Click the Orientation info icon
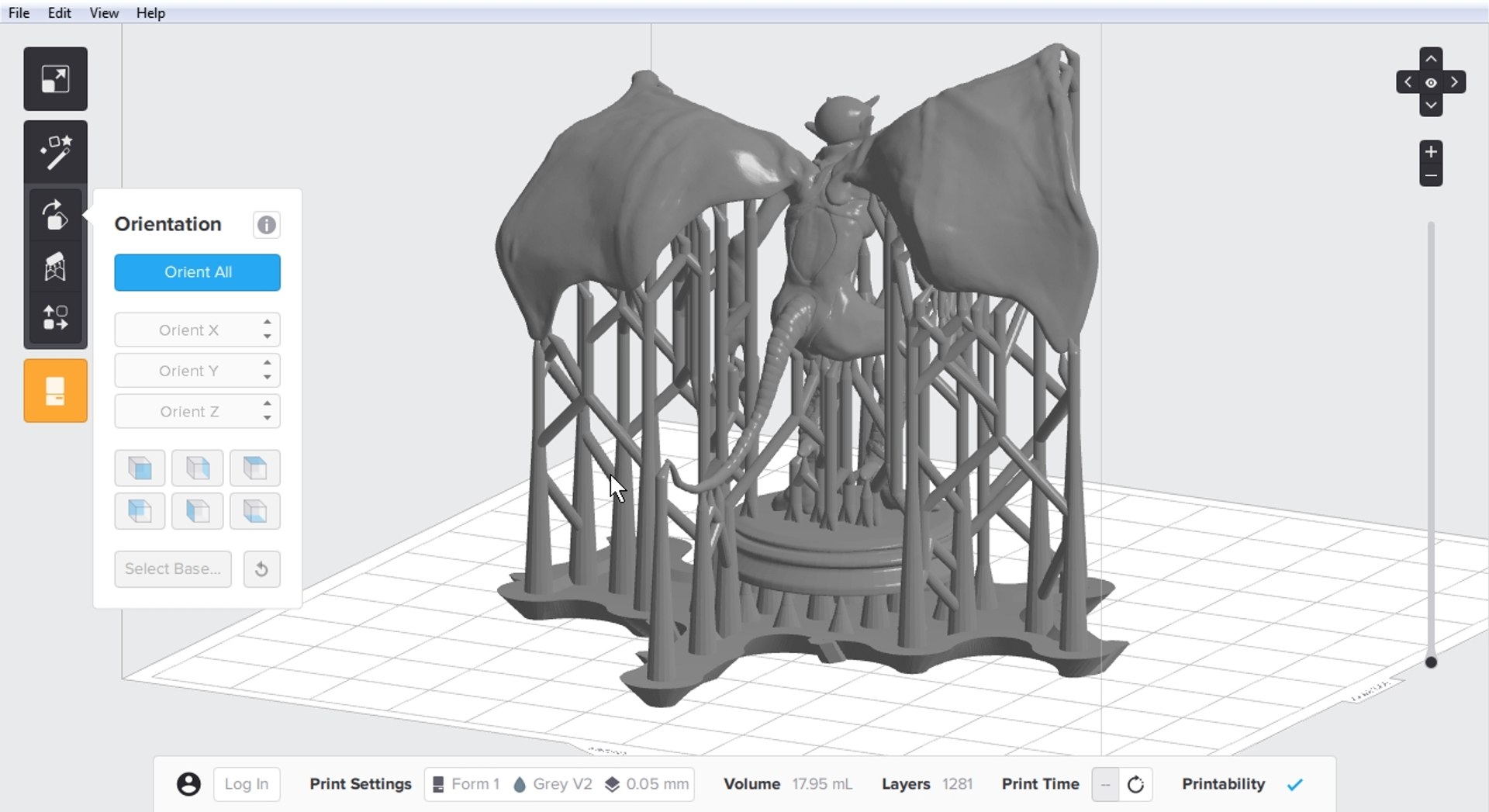The image size is (1489, 812). (266, 225)
